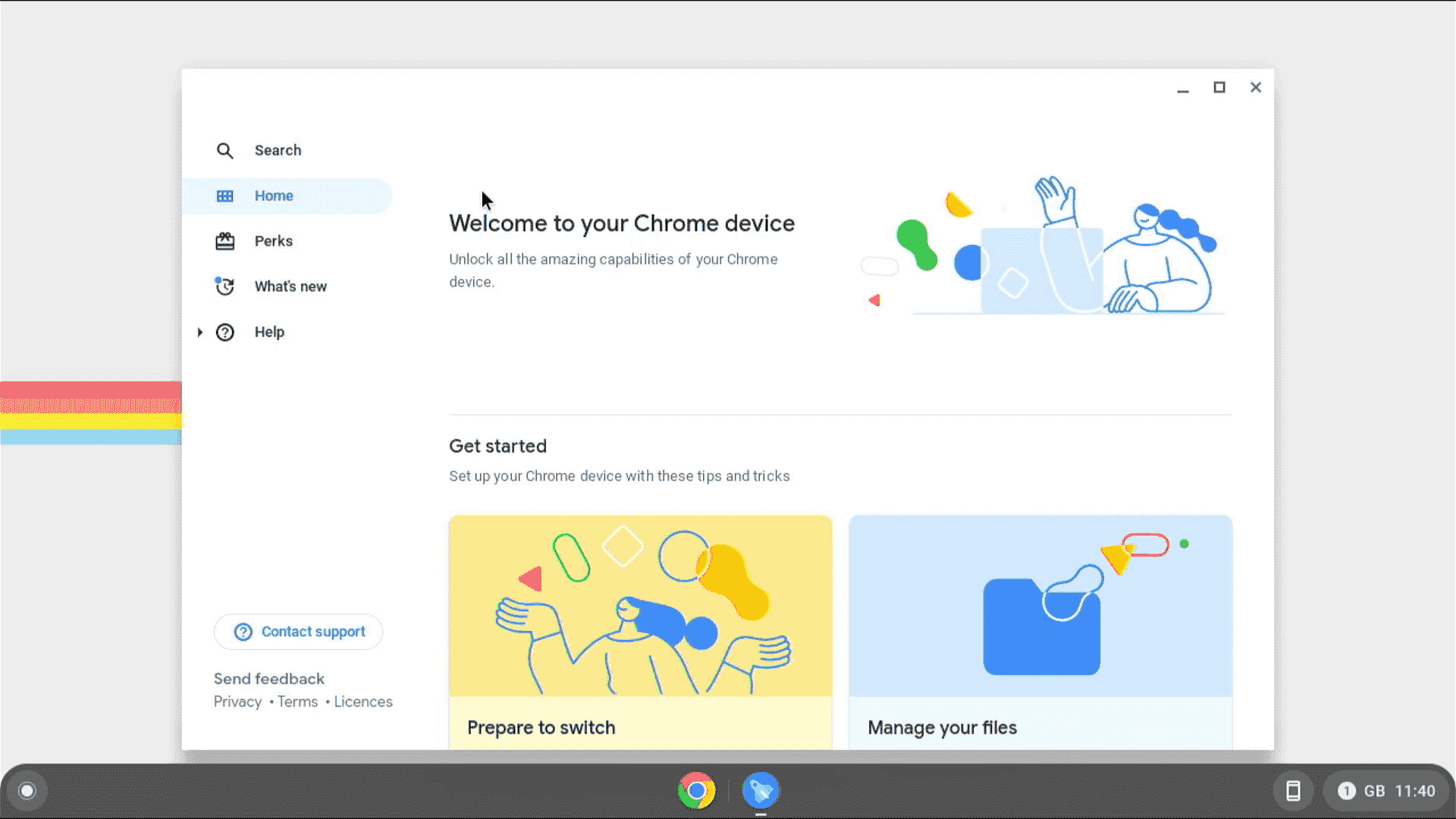The width and height of the screenshot is (1456, 819).
Task: Click the Welcome to your Chrome device heading
Action: [621, 223]
